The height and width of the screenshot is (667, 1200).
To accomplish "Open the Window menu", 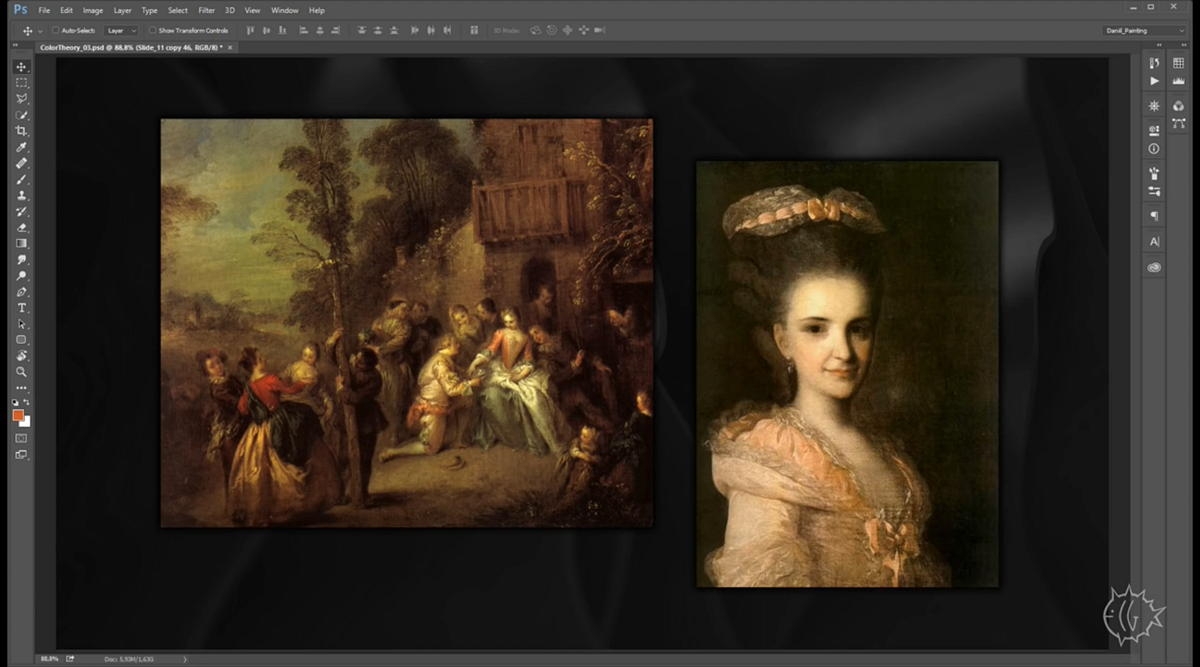I will (x=284, y=10).
